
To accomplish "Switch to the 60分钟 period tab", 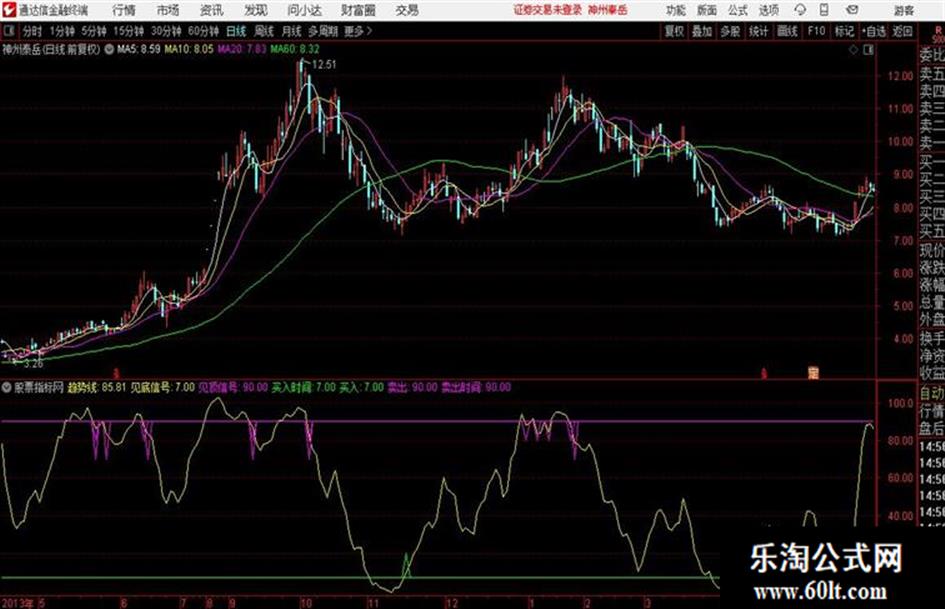I will click(x=204, y=31).
